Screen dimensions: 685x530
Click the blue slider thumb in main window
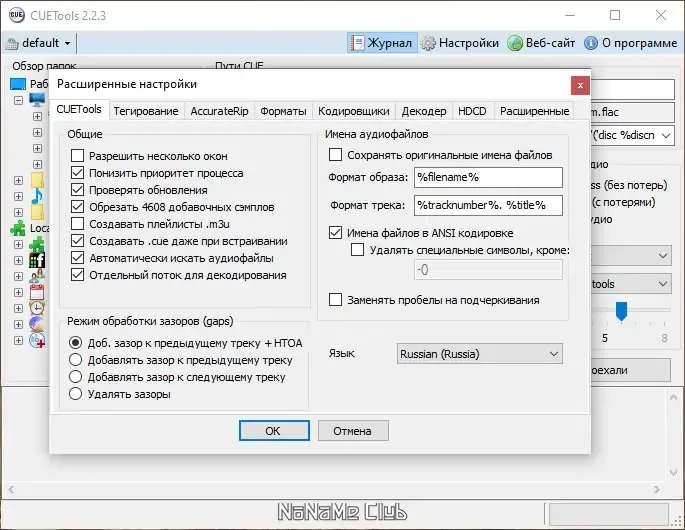pyautogui.click(x=621, y=311)
